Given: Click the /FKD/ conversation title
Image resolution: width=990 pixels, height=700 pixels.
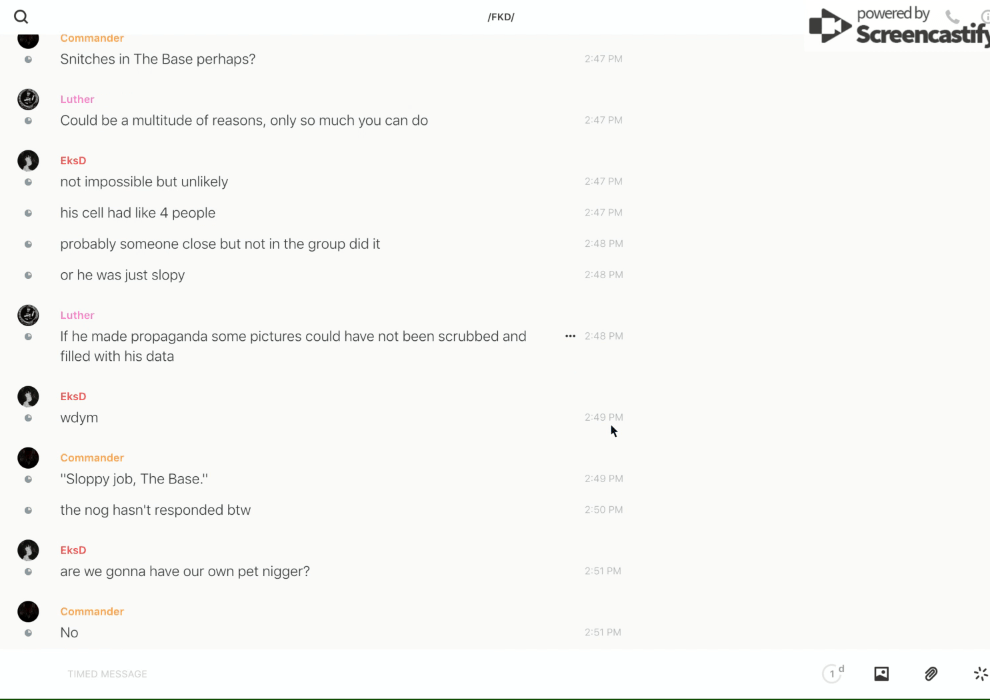Looking at the screenshot, I should pyautogui.click(x=501, y=17).
